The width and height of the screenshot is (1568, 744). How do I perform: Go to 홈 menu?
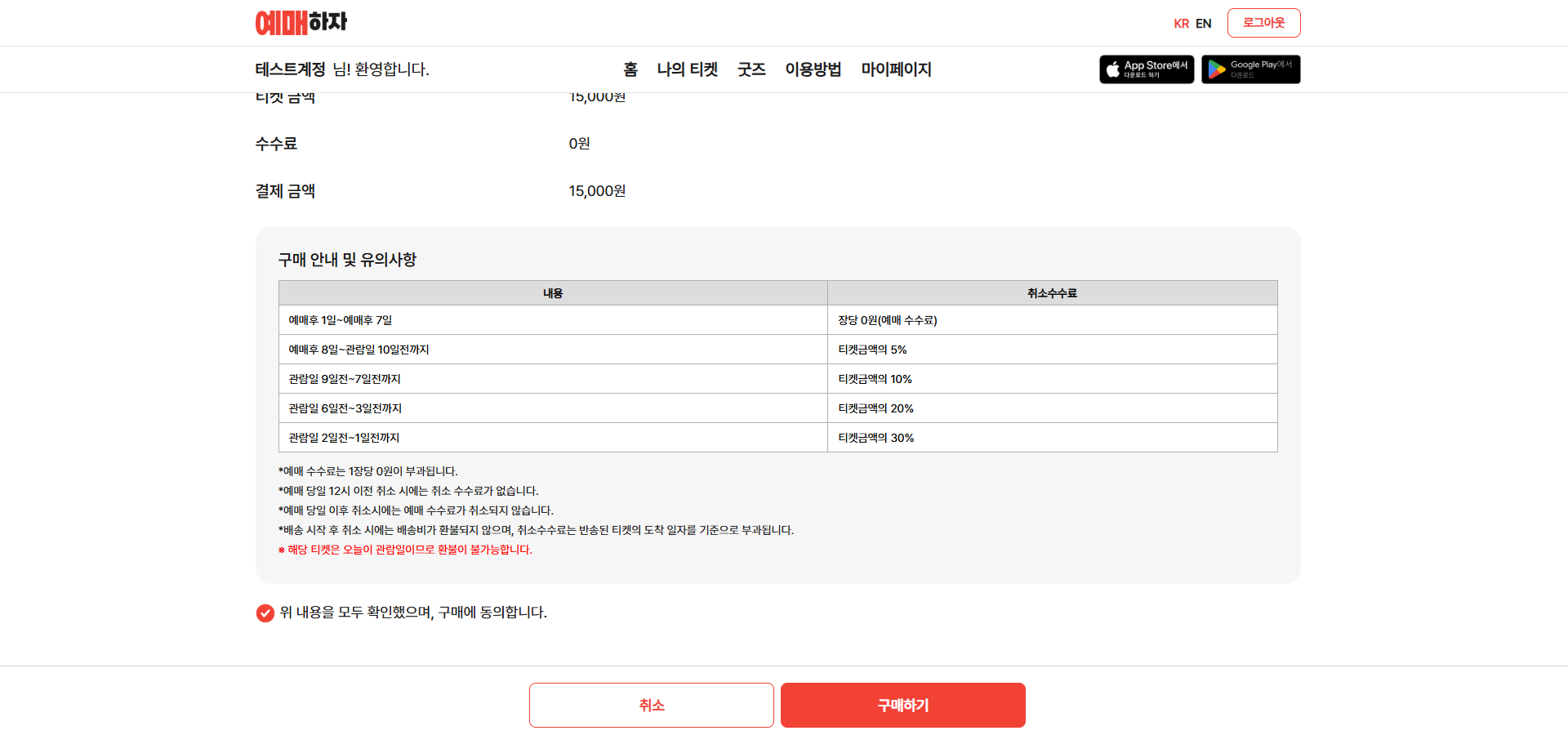tap(630, 69)
